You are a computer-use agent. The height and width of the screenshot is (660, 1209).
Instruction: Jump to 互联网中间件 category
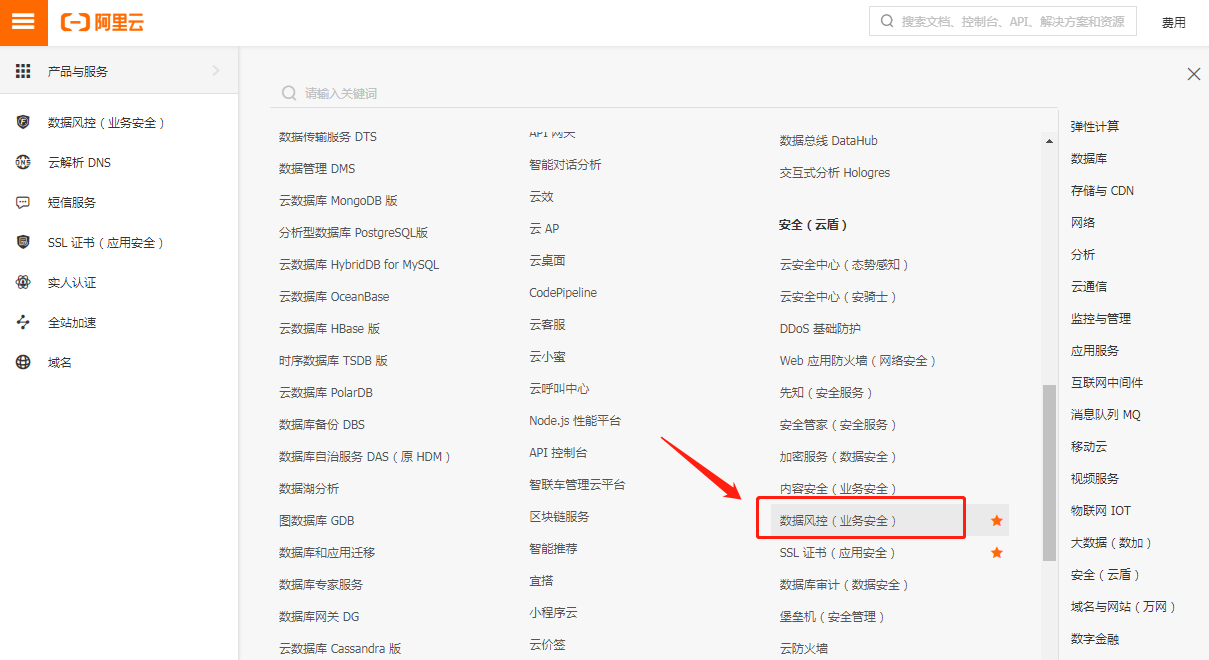click(1107, 382)
